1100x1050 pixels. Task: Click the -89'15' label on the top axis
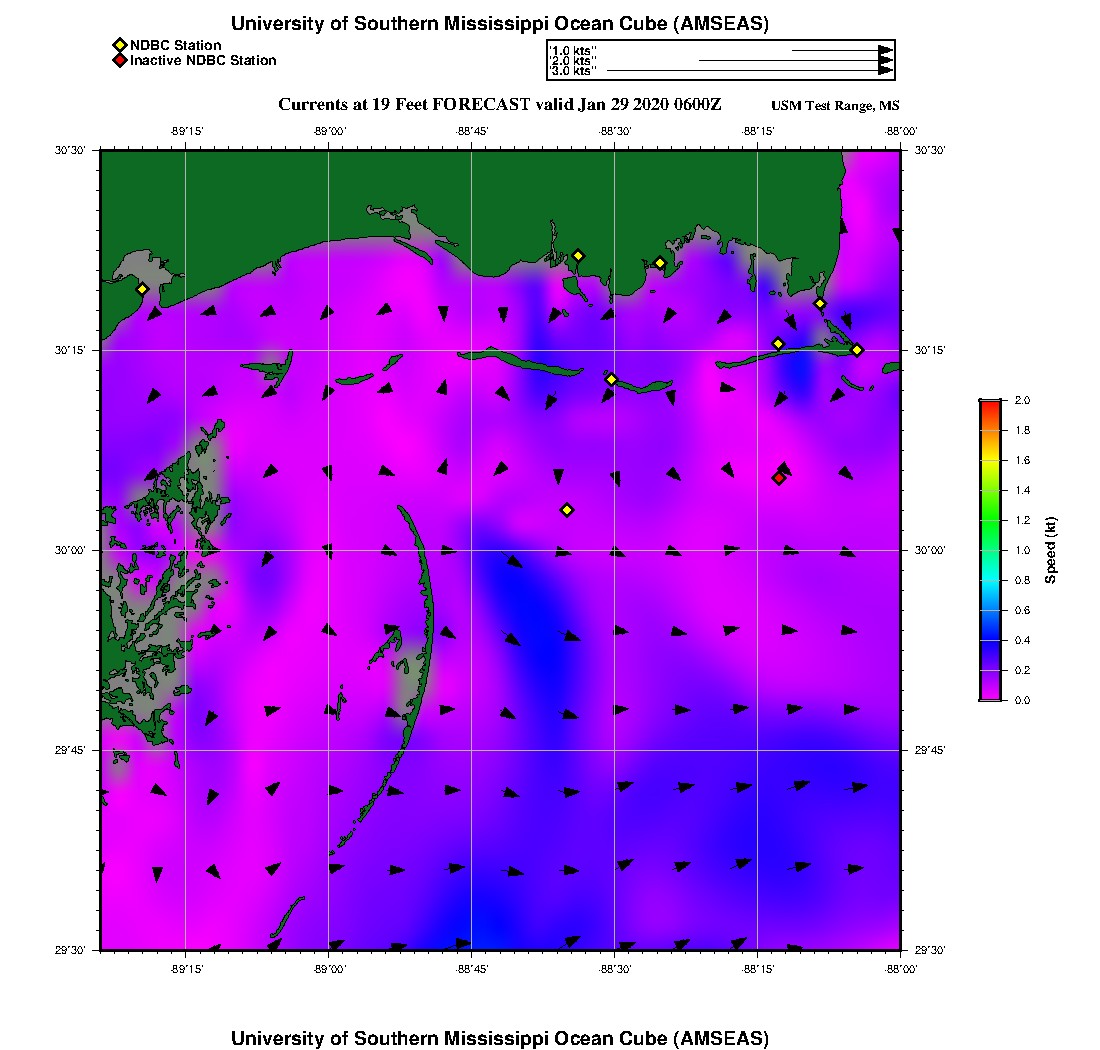click(186, 131)
